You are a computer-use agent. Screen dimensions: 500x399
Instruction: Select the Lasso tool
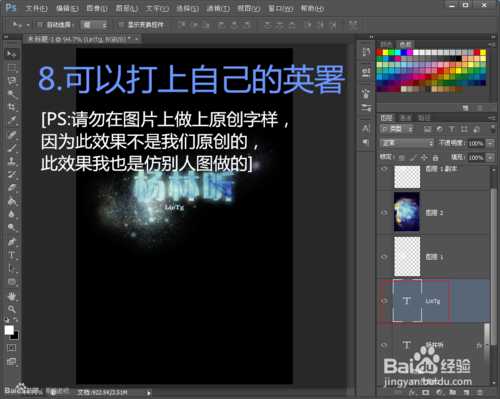[x=12, y=81]
